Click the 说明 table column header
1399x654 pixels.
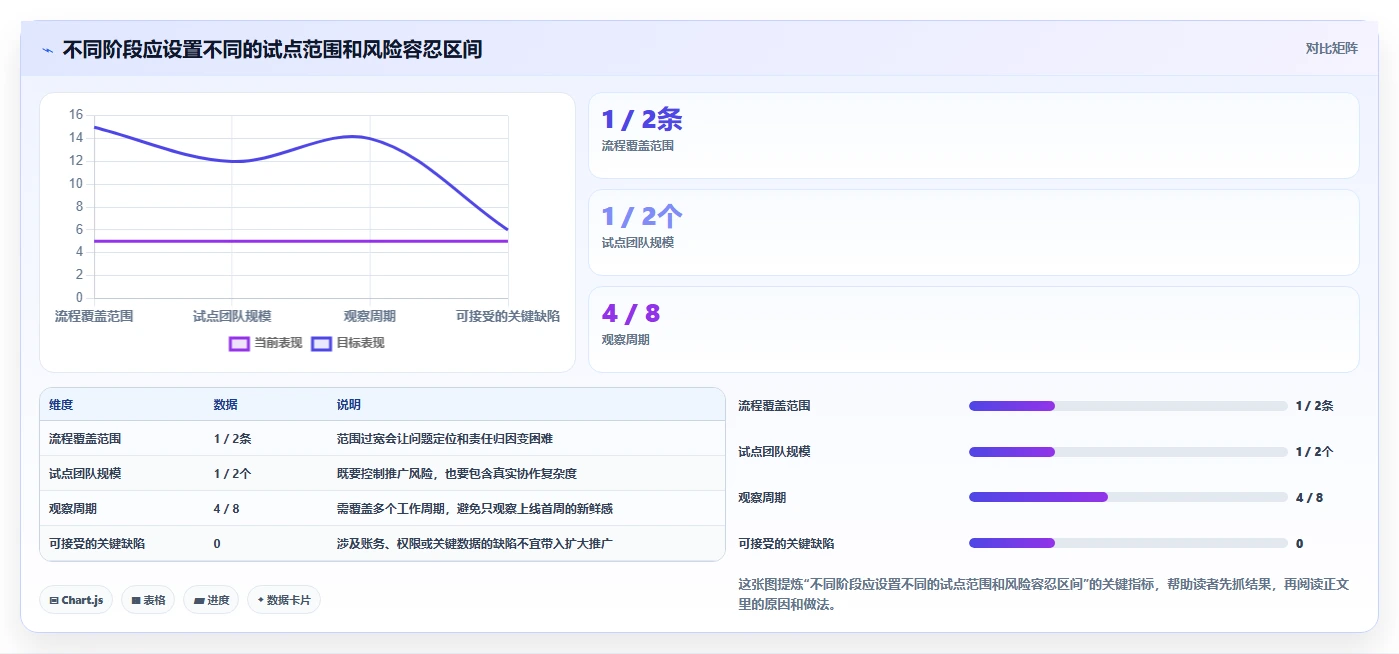click(x=348, y=405)
